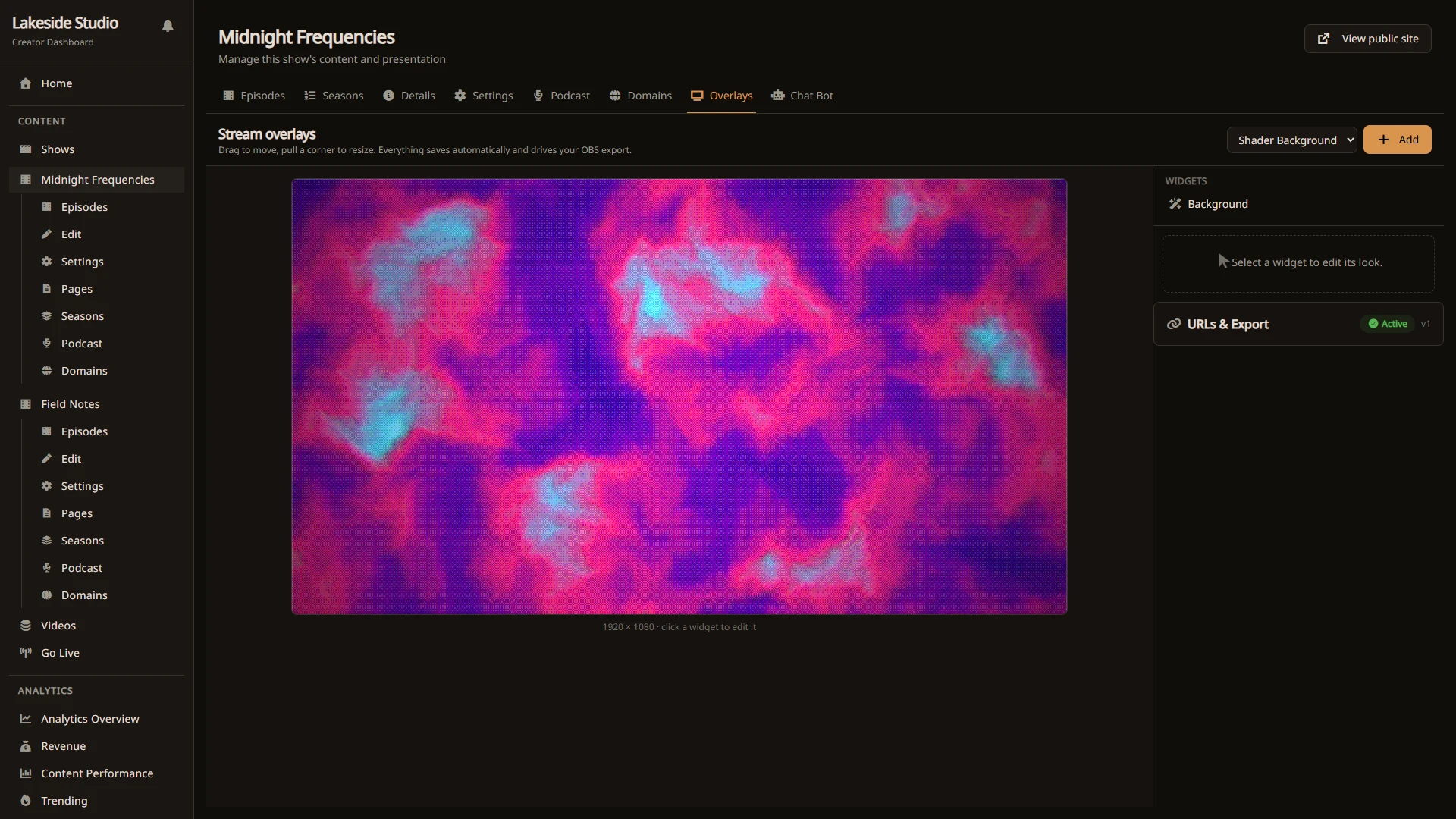Open Podcast under Field Notes
This screenshot has height=819, width=1456.
[81, 568]
